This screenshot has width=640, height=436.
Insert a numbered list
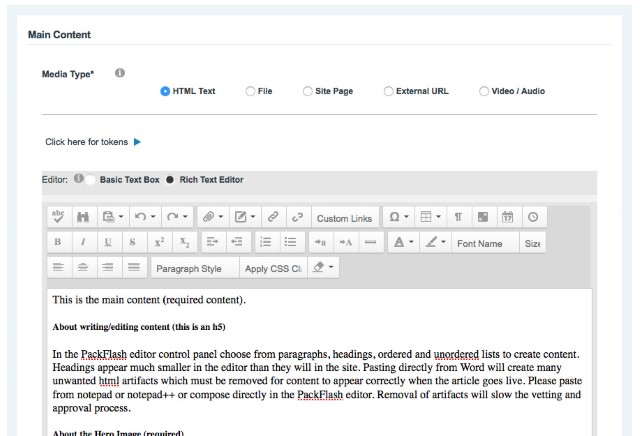tap(265, 243)
